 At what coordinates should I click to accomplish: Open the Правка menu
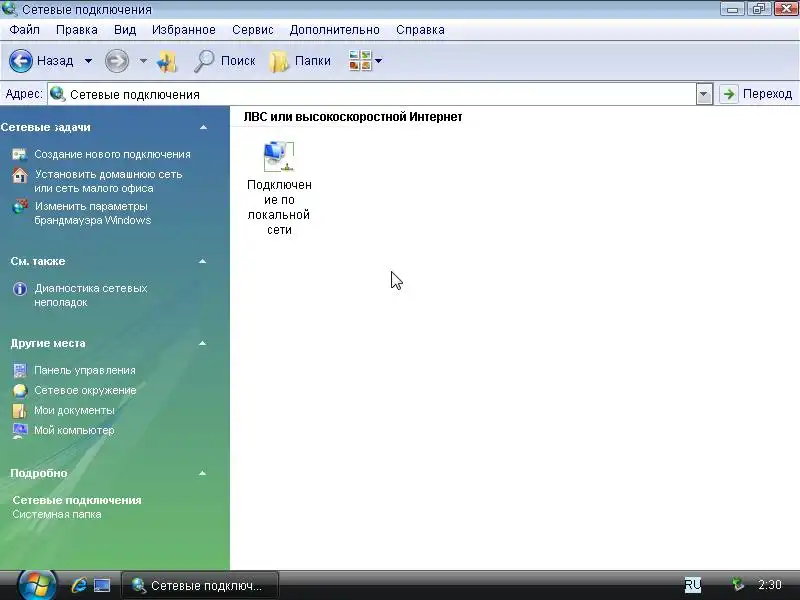point(77,30)
